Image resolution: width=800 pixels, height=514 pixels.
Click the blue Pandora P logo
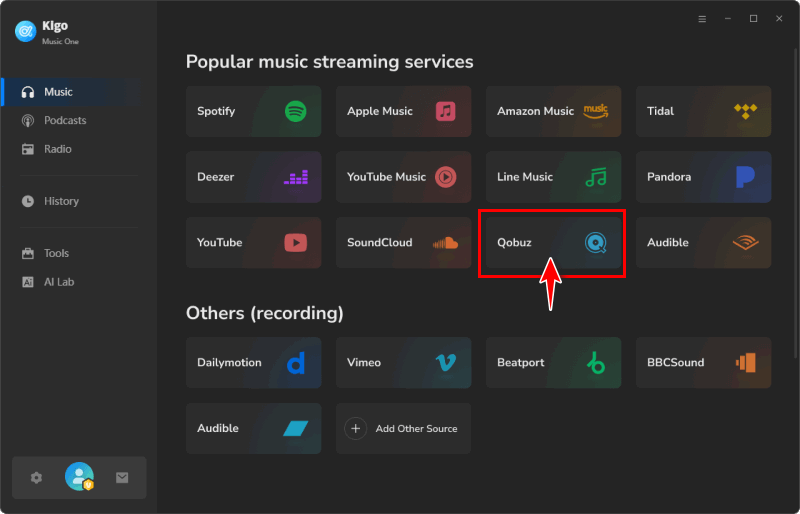745,177
